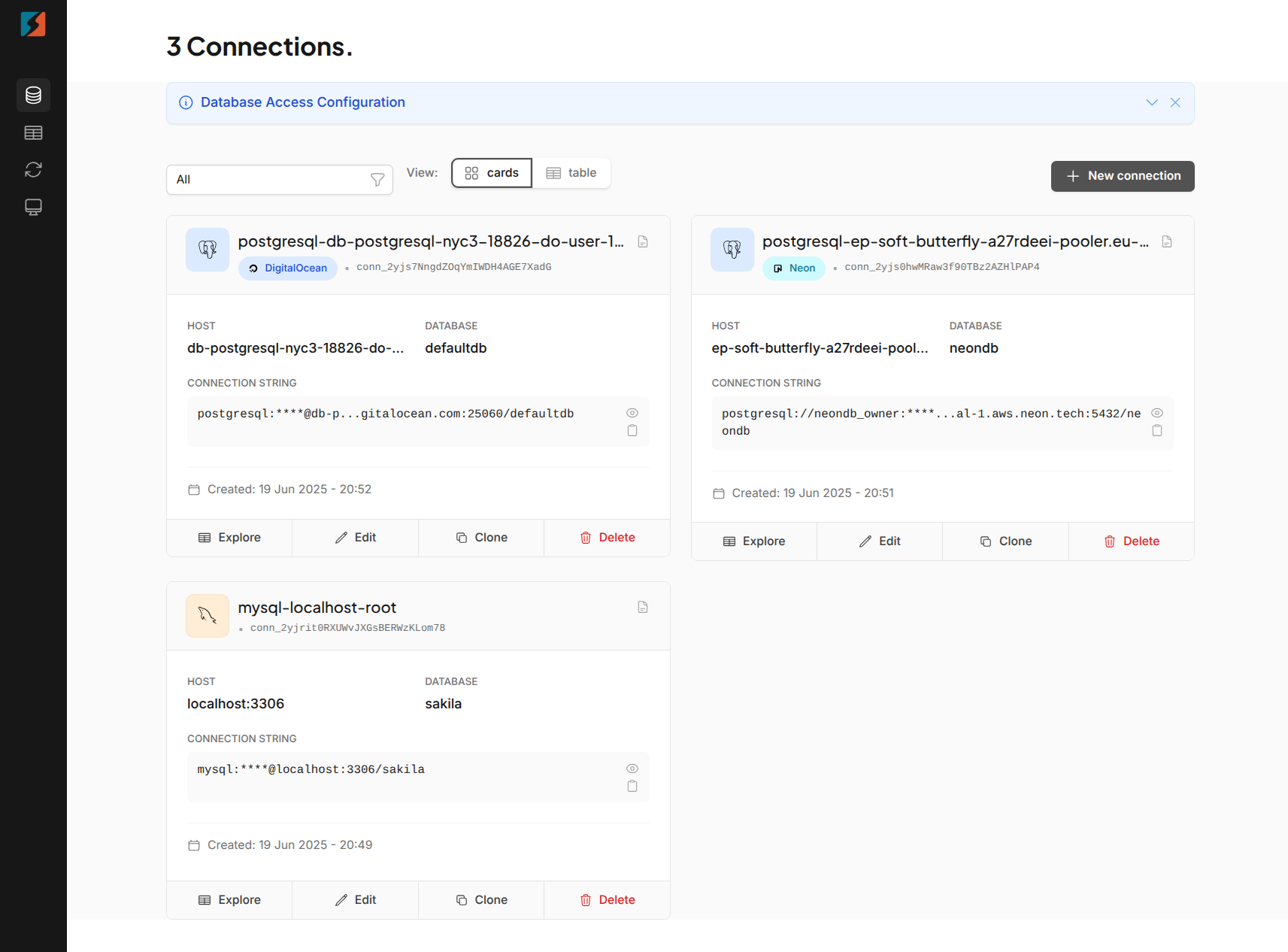
Task: Collapse the Database Access Configuration banner
Action: click(x=1152, y=102)
